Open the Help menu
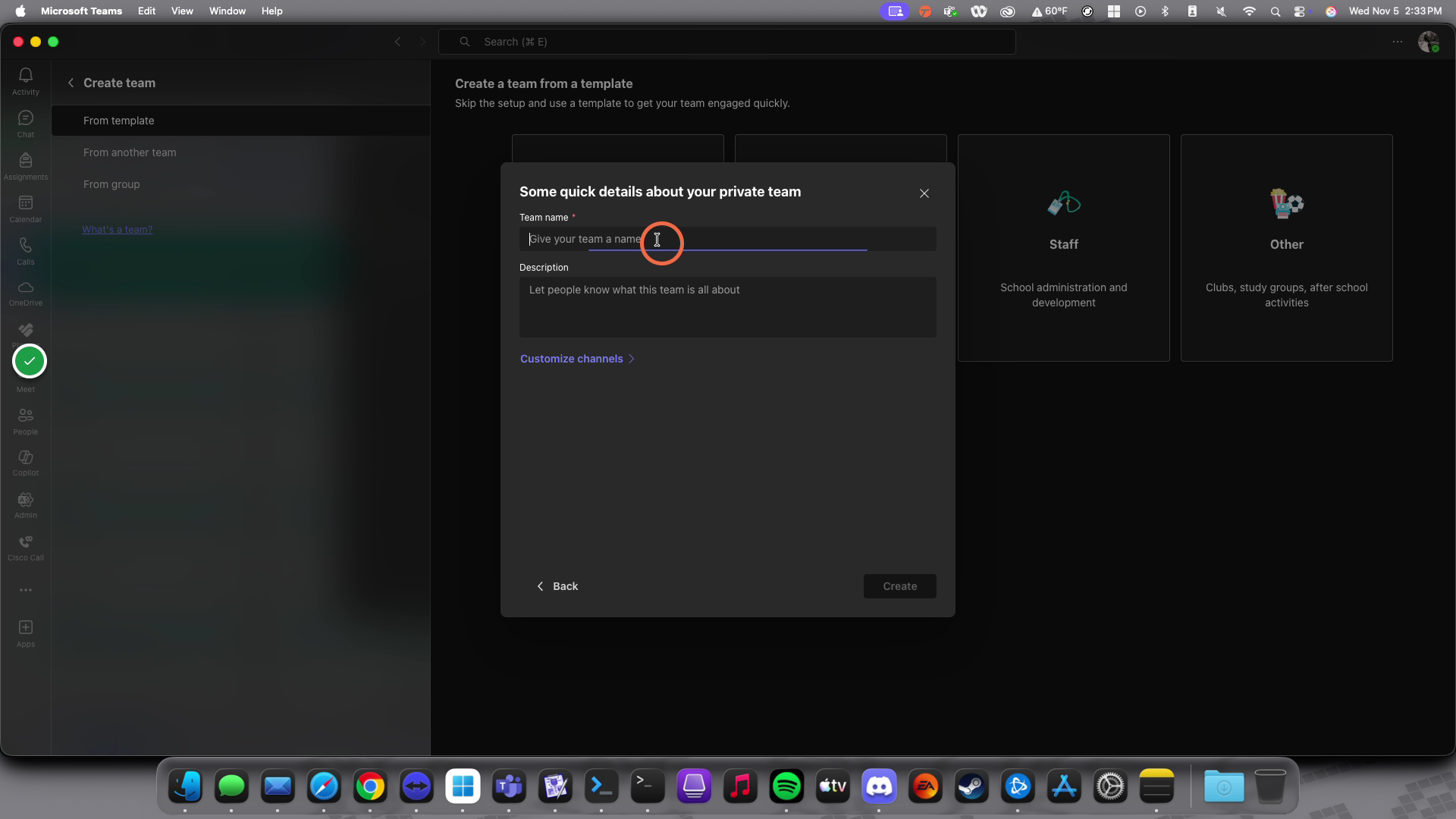Image resolution: width=1456 pixels, height=819 pixels. [x=271, y=11]
